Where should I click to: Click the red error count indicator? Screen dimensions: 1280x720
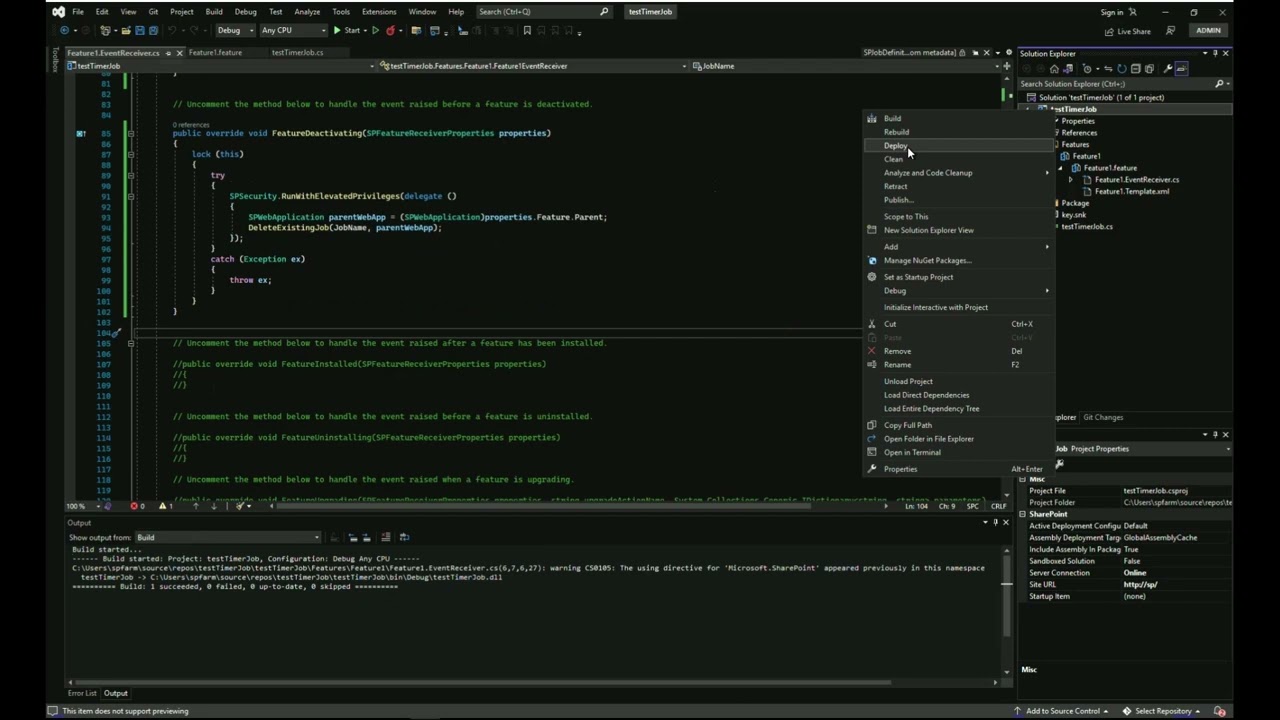[x=138, y=506]
